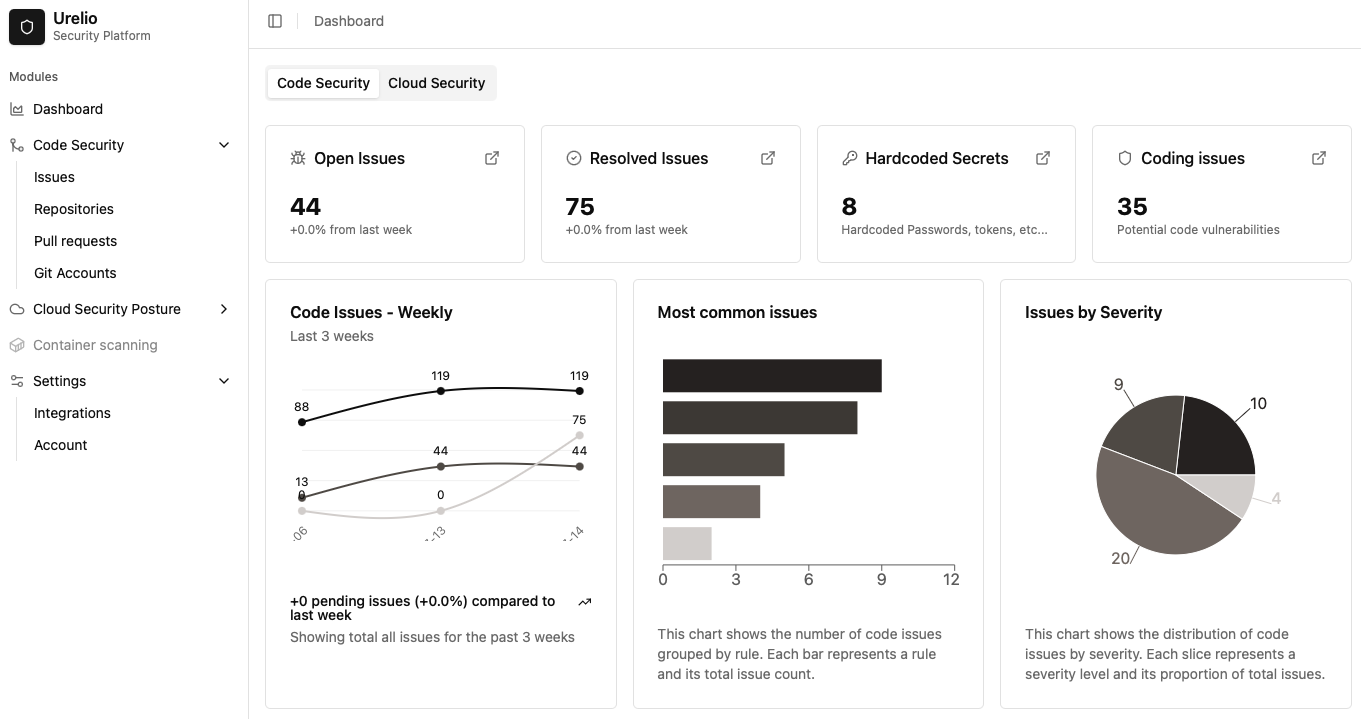
Task: Click the Urelio logo icon
Action: pos(26,27)
